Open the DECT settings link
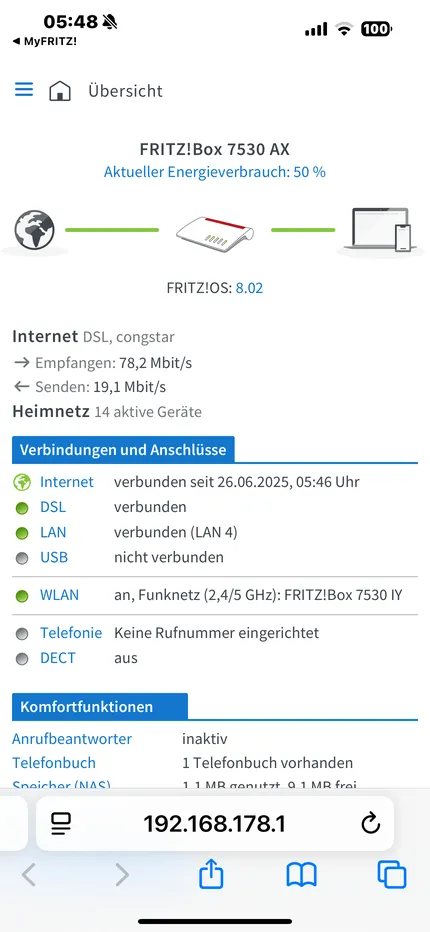The height and width of the screenshot is (932, 430). pyautogui.click(x=58, y=658)
